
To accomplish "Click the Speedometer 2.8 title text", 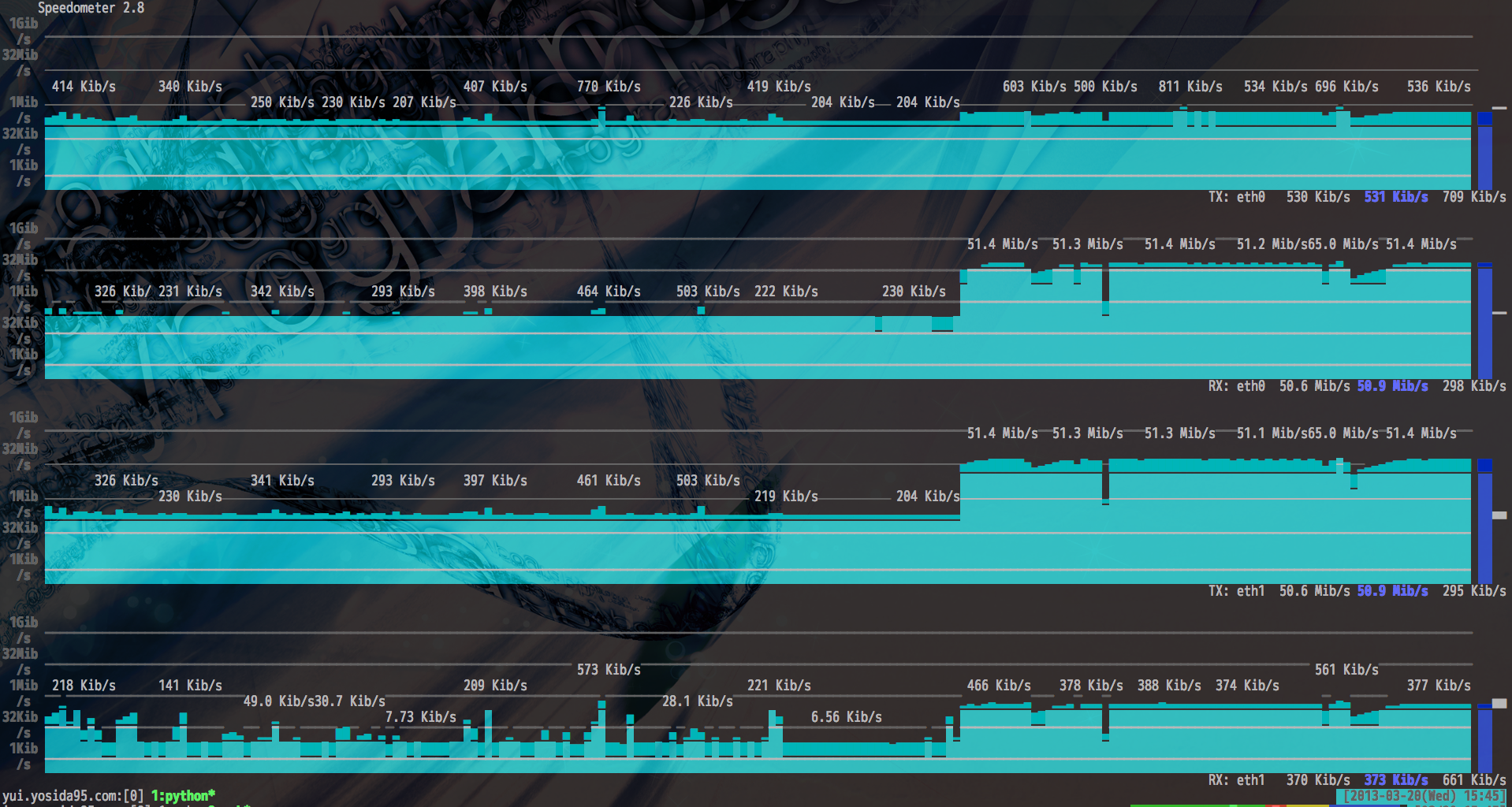I will point(91,8).
